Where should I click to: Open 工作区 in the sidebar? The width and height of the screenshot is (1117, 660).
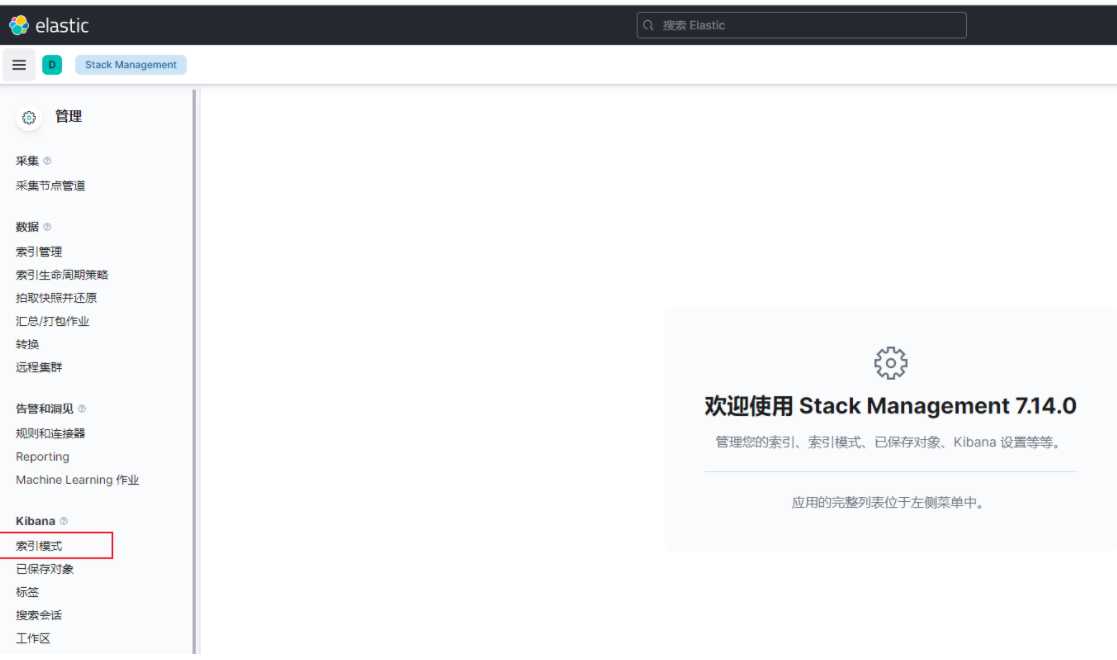point(33,639)
